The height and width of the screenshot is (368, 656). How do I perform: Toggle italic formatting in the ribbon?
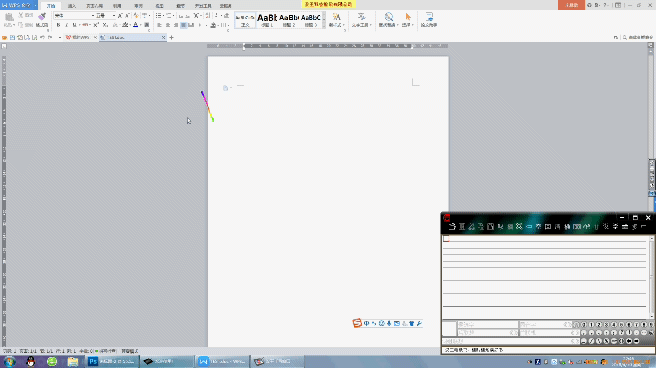[66, 25]
